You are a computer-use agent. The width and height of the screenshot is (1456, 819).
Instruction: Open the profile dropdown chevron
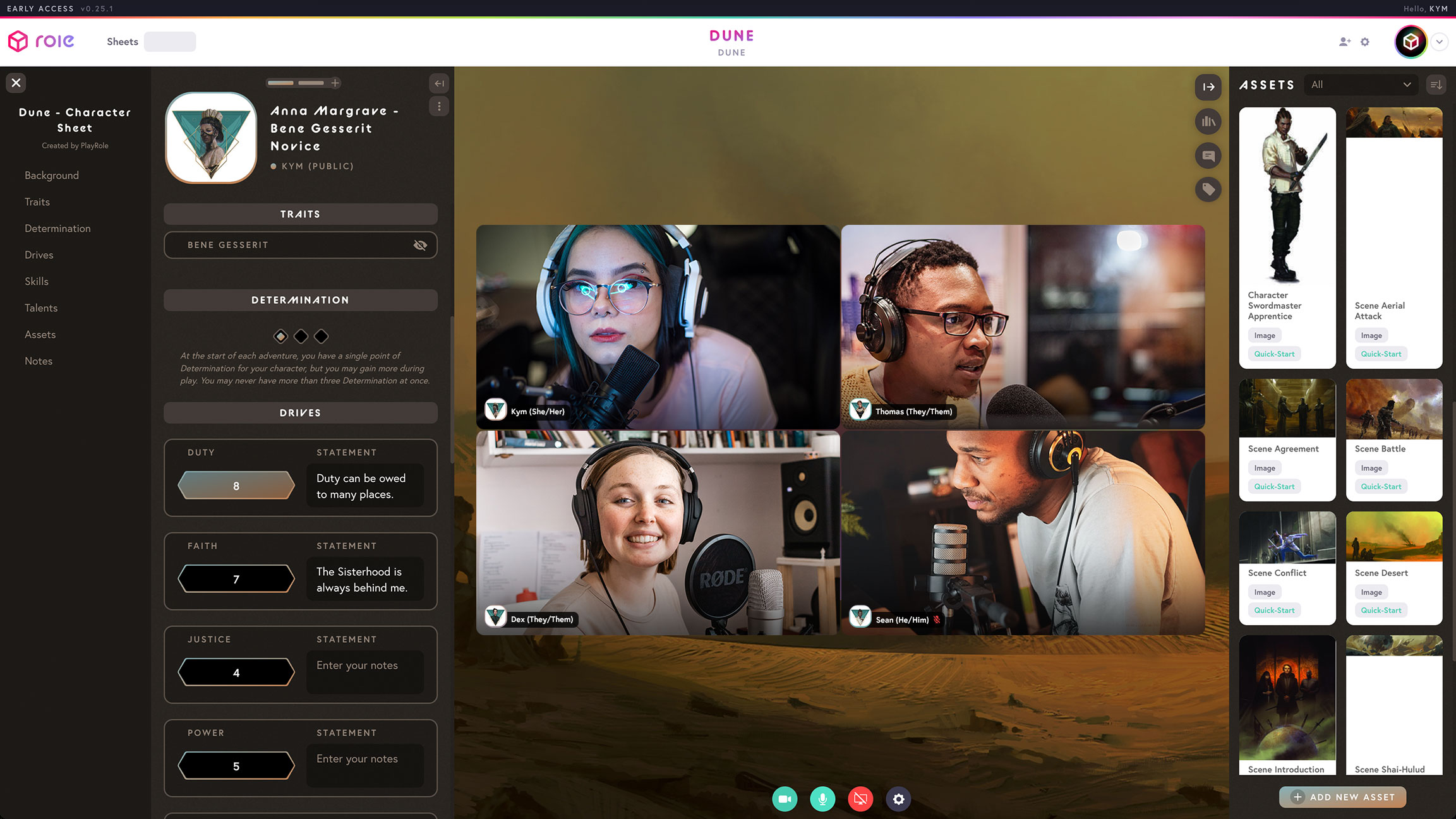pyautogui.click(x=1439, y=42)
